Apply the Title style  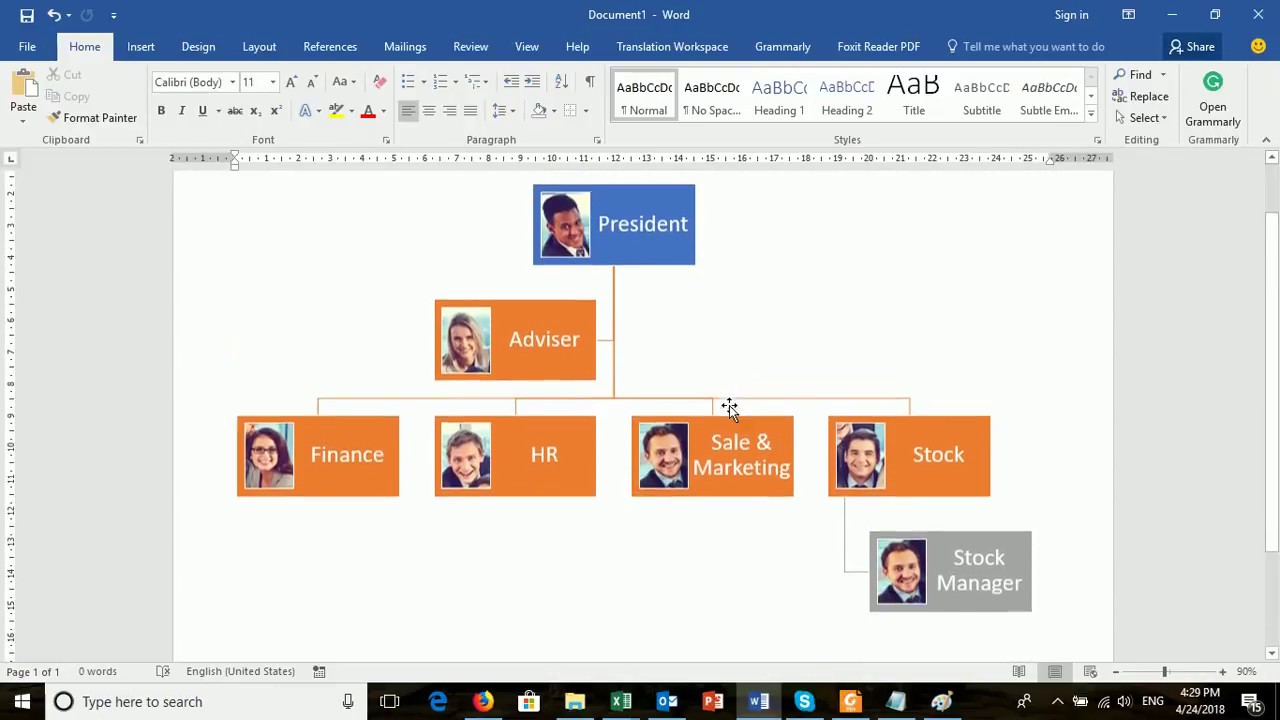click(914, 96)
